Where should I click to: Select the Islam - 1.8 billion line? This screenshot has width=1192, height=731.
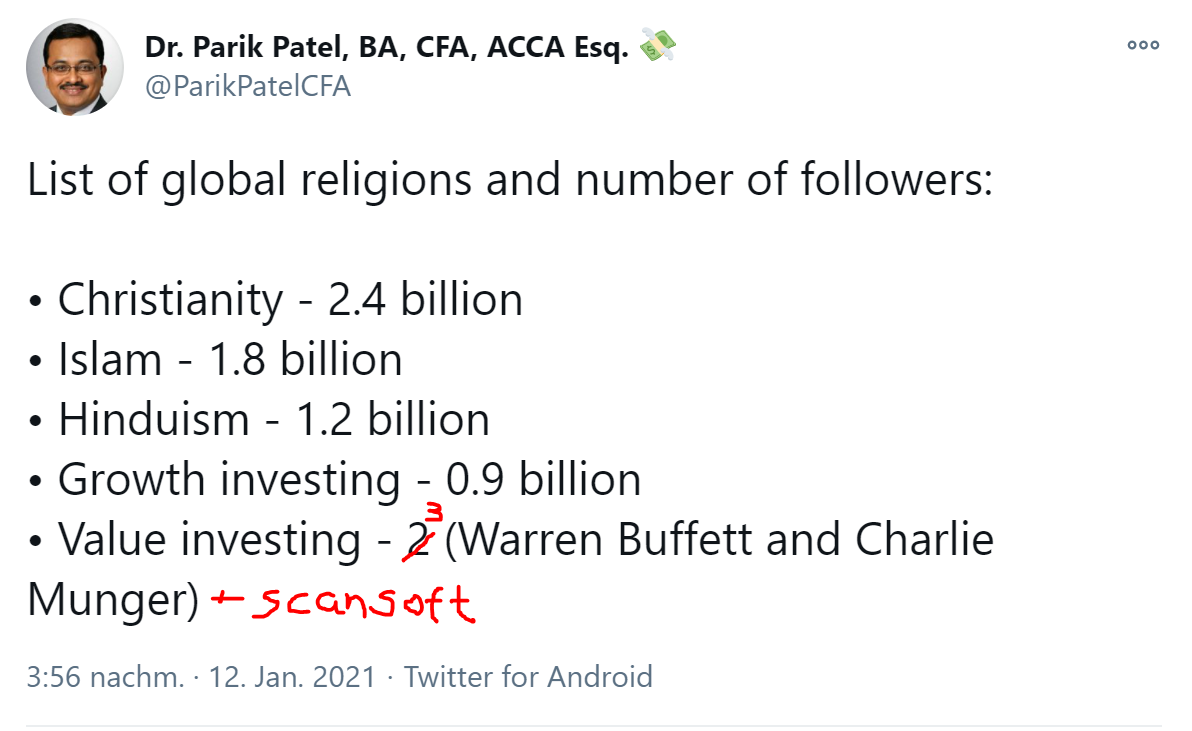pos(230,360)
